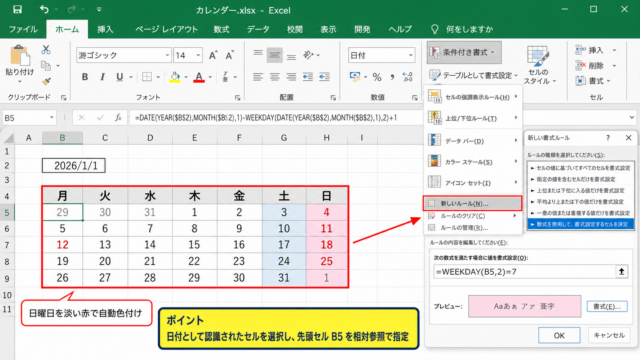
Task: Toggle bold formatting
Action: click(x=85, y=77)
